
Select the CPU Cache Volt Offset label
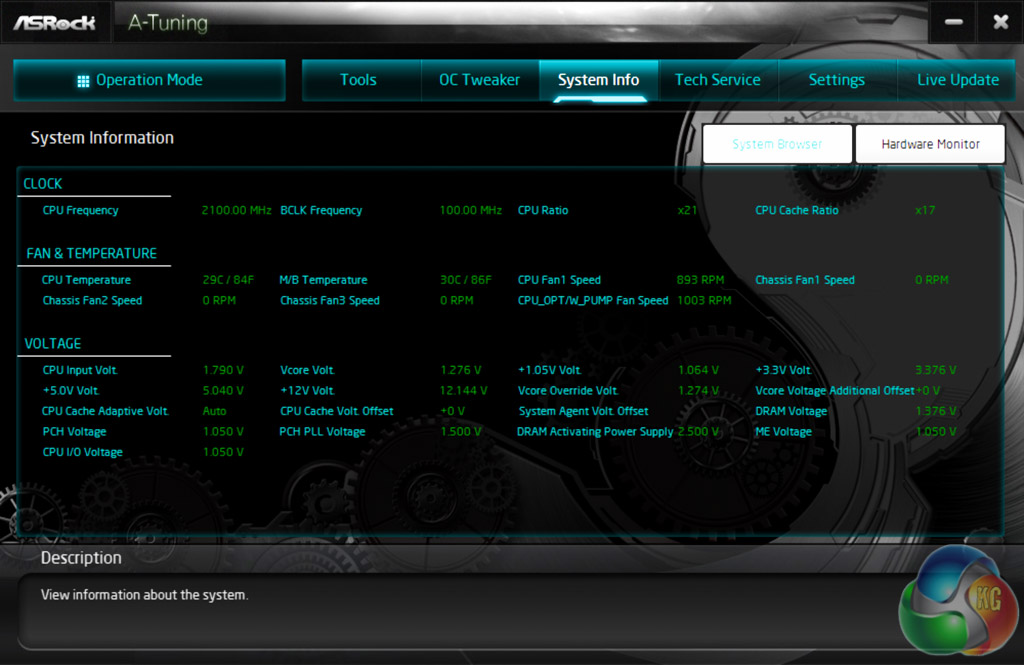[336, 411]
